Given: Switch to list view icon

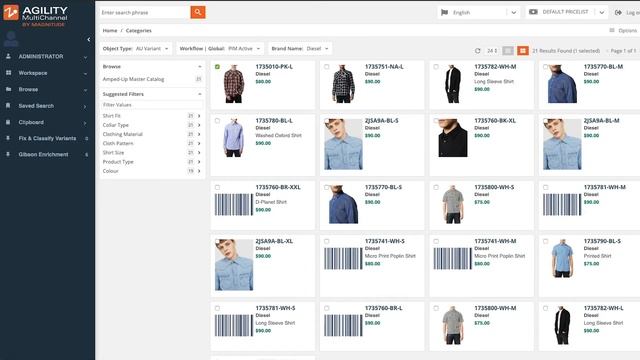Looking at the screenshot, I should pyautogui.click(x=508, y=51).
